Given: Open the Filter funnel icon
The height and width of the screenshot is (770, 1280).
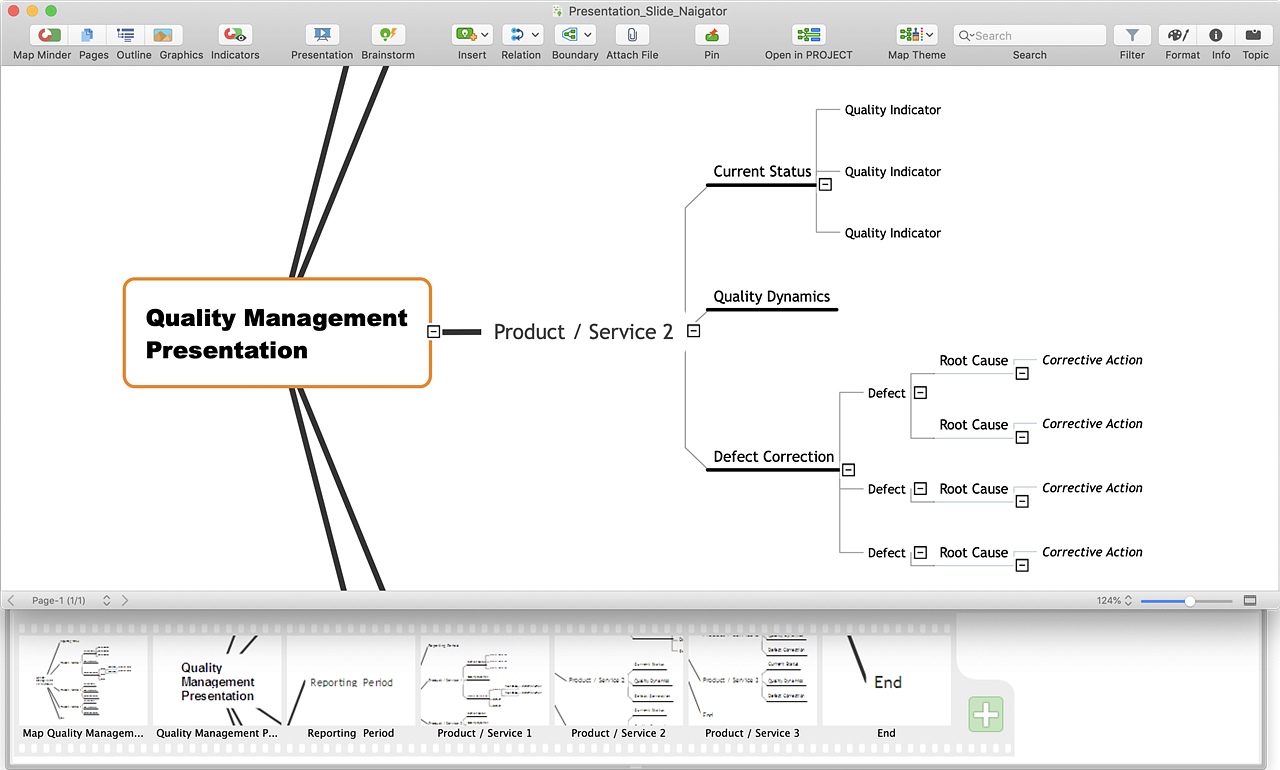Looking at the screenshot, I should pos(1132,35).
